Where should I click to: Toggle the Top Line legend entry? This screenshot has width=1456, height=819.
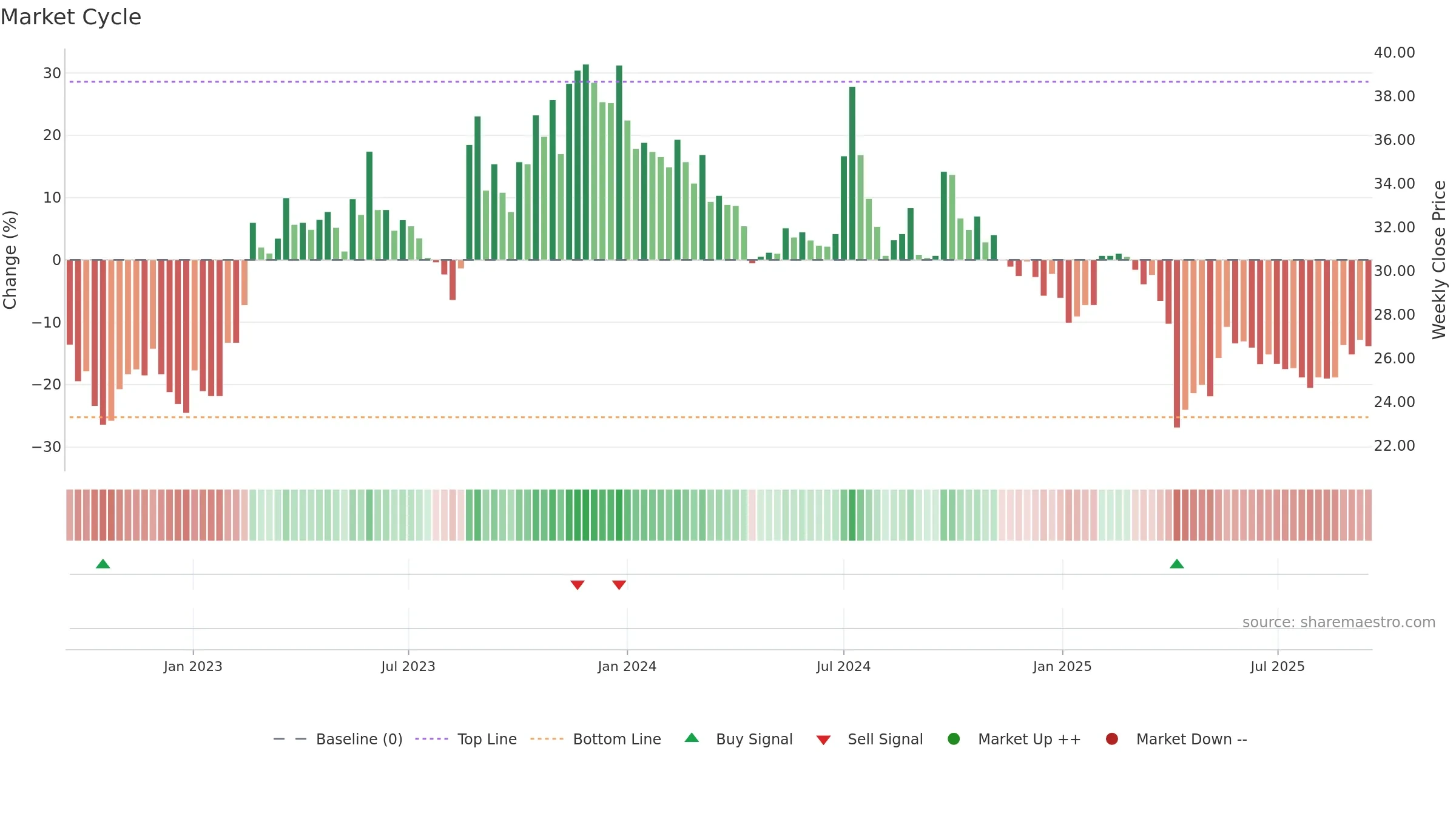tap(466, 740)
